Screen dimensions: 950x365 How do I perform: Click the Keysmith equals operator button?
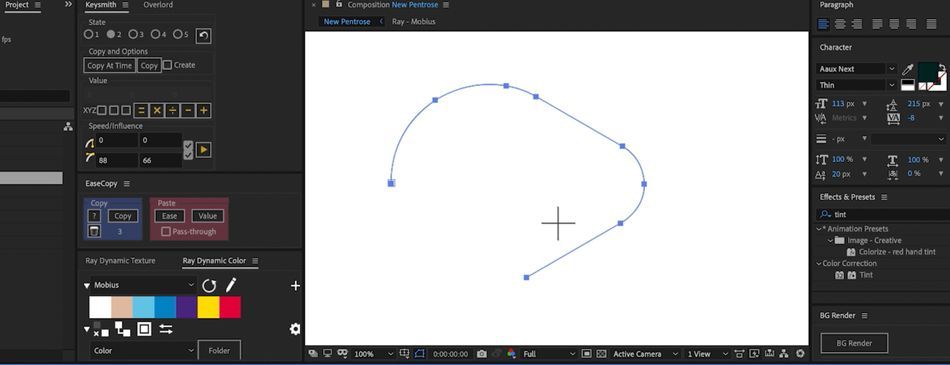pos(141,110)
